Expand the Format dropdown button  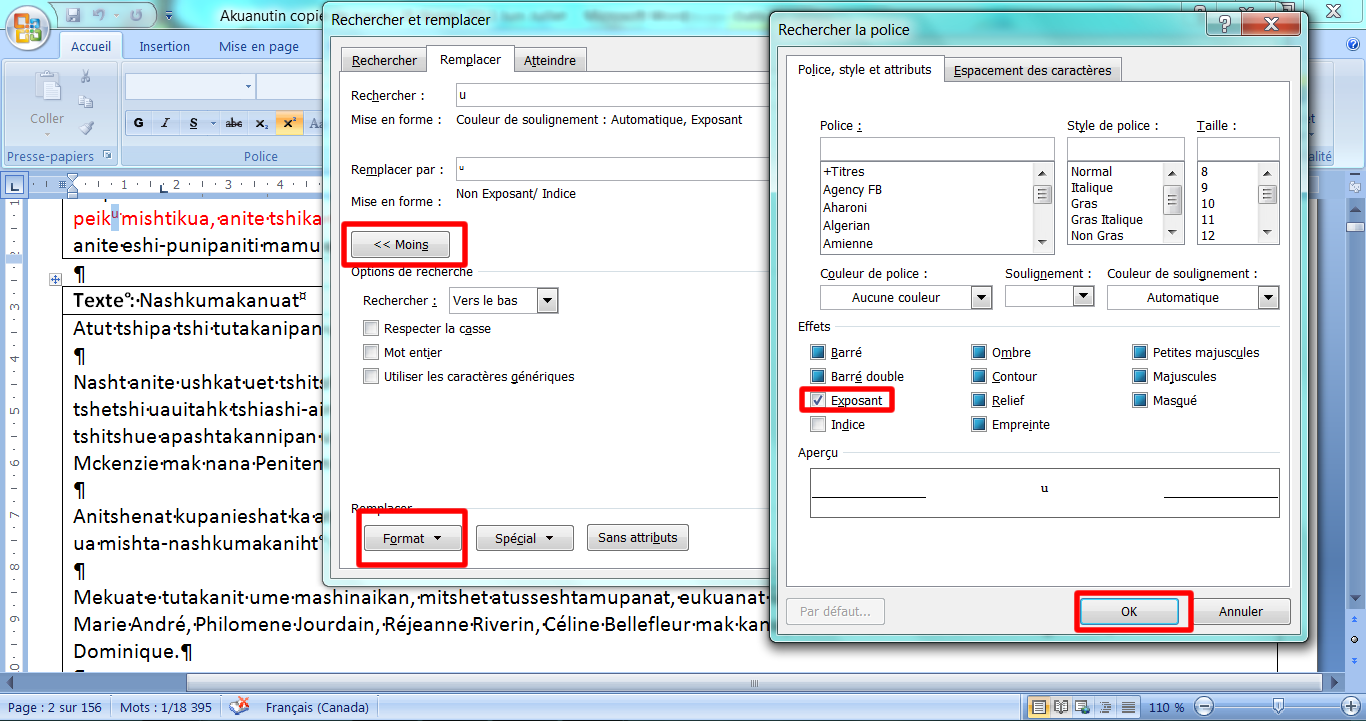click(x=412, y=538)
